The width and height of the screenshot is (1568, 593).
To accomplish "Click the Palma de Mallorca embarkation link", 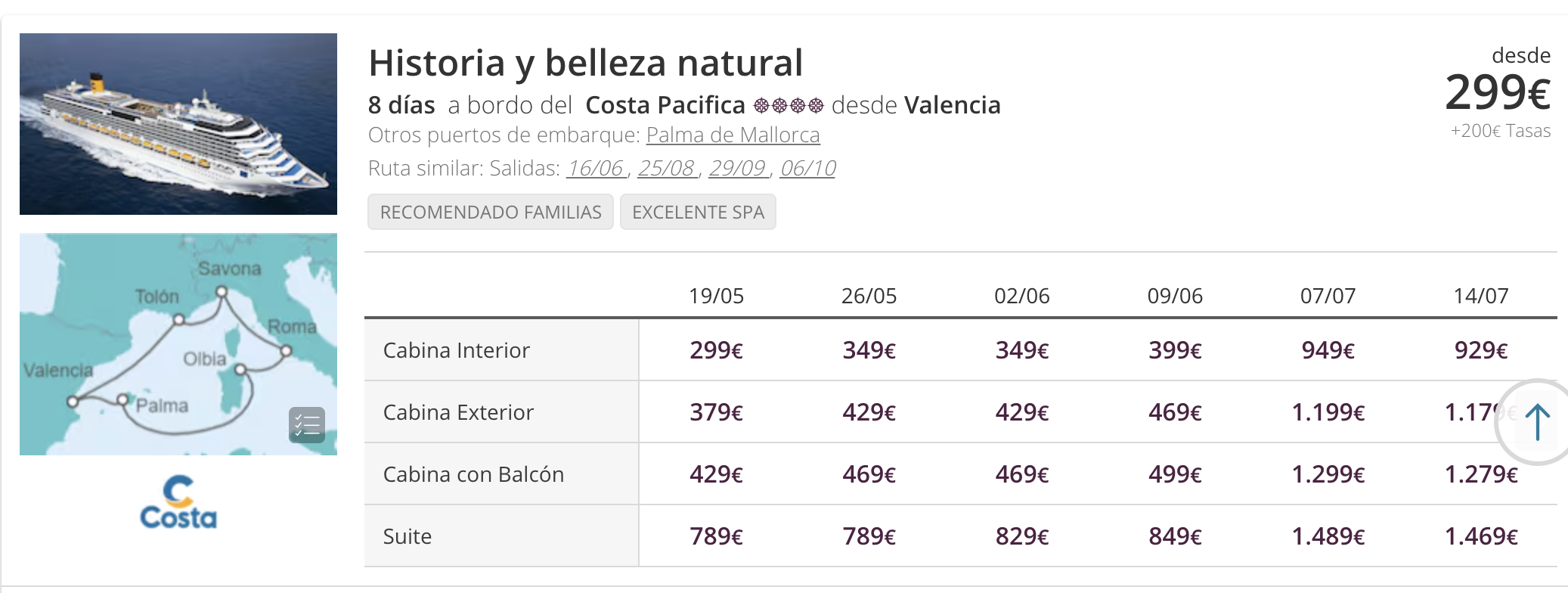I will [733, 135].
